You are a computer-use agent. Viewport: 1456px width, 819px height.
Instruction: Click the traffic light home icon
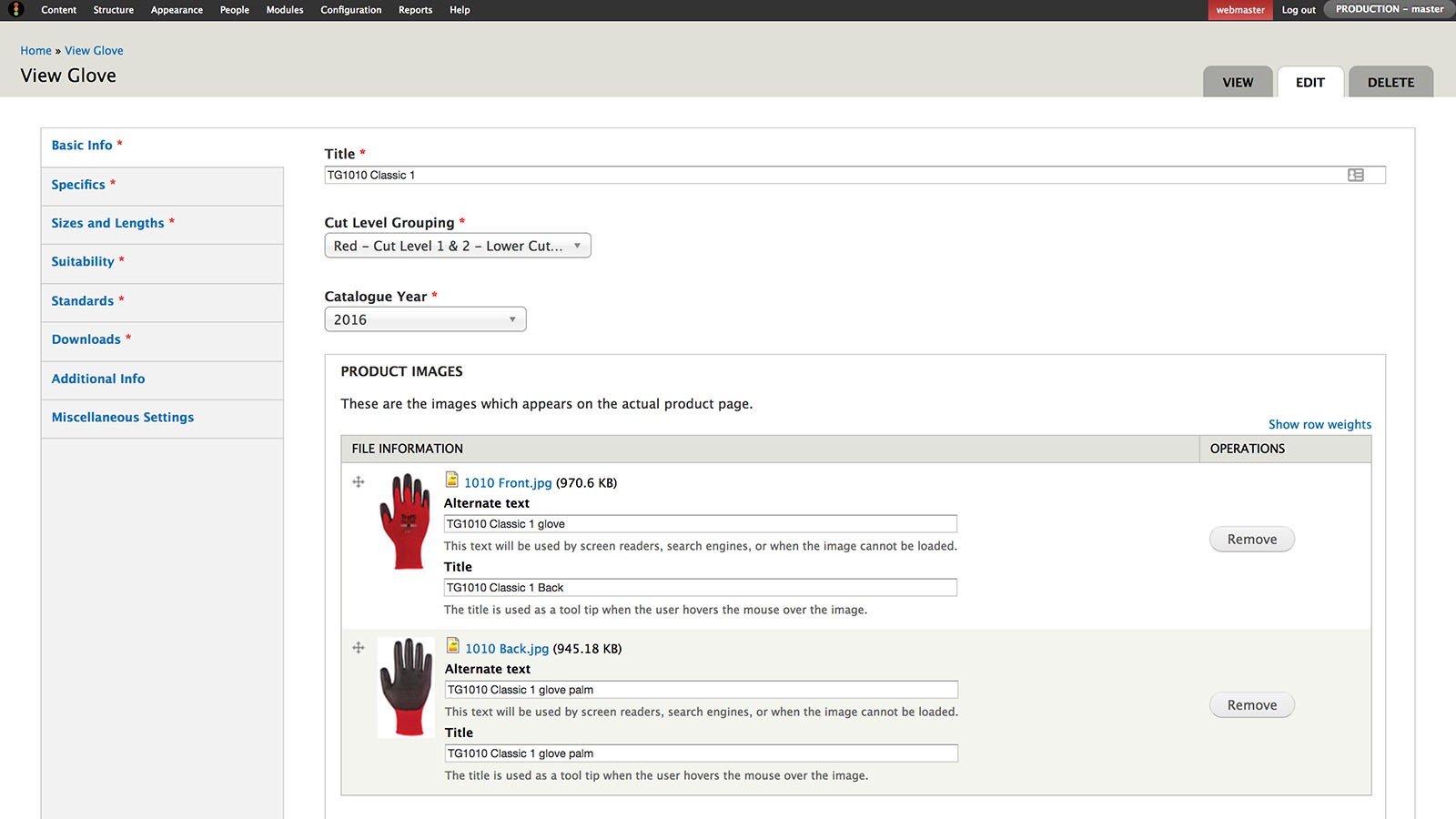pyautogui.click(x=15, y=9)
